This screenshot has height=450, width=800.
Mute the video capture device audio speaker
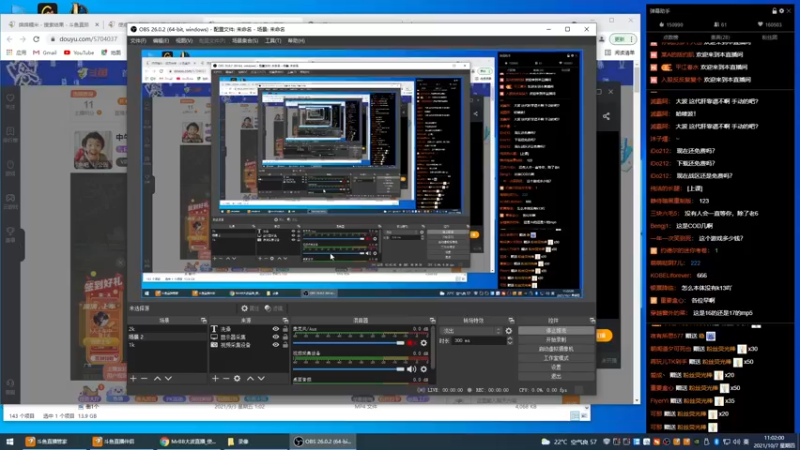tap(411, 369)
